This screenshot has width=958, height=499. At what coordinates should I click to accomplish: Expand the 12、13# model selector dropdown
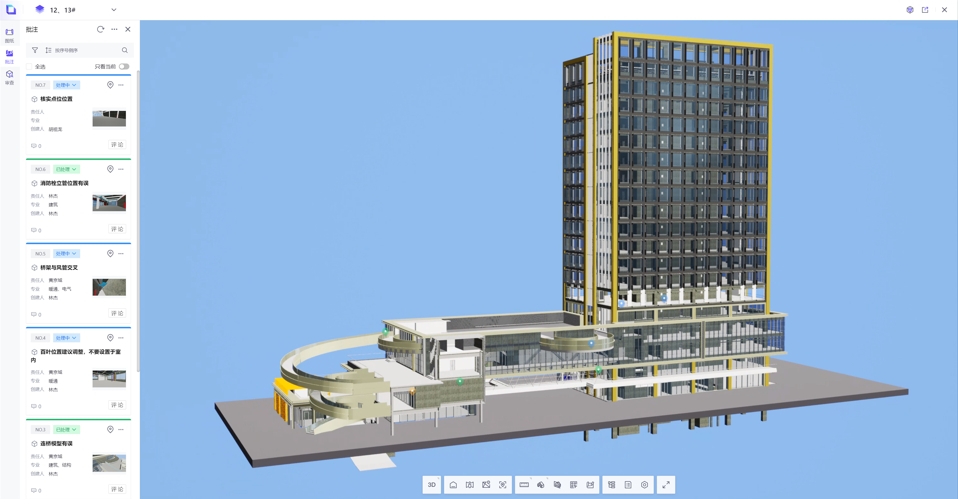pyautogui.click(x=114, y=10)
